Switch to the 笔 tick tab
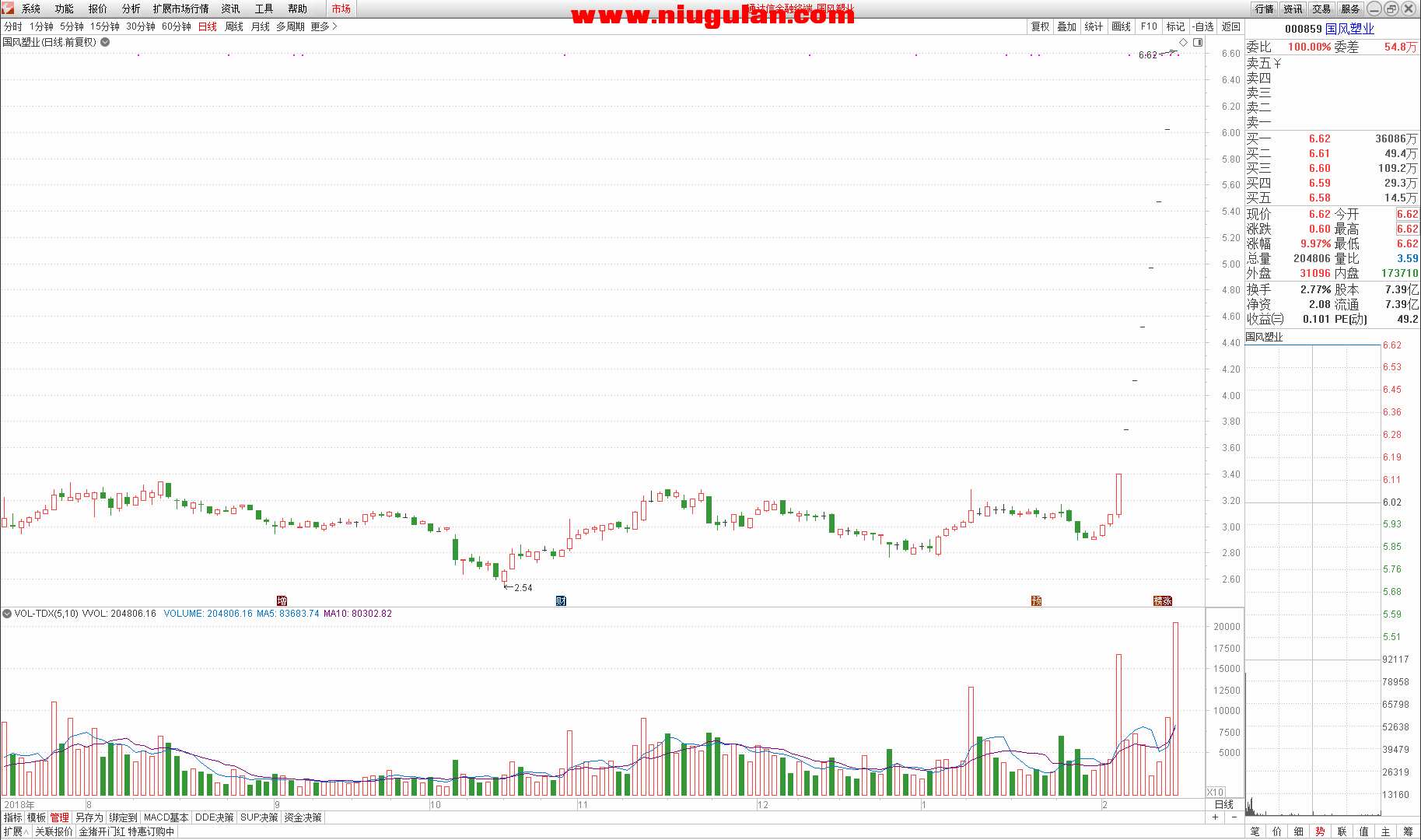This screenshot has width=1421, height=840. [1255, 831]
